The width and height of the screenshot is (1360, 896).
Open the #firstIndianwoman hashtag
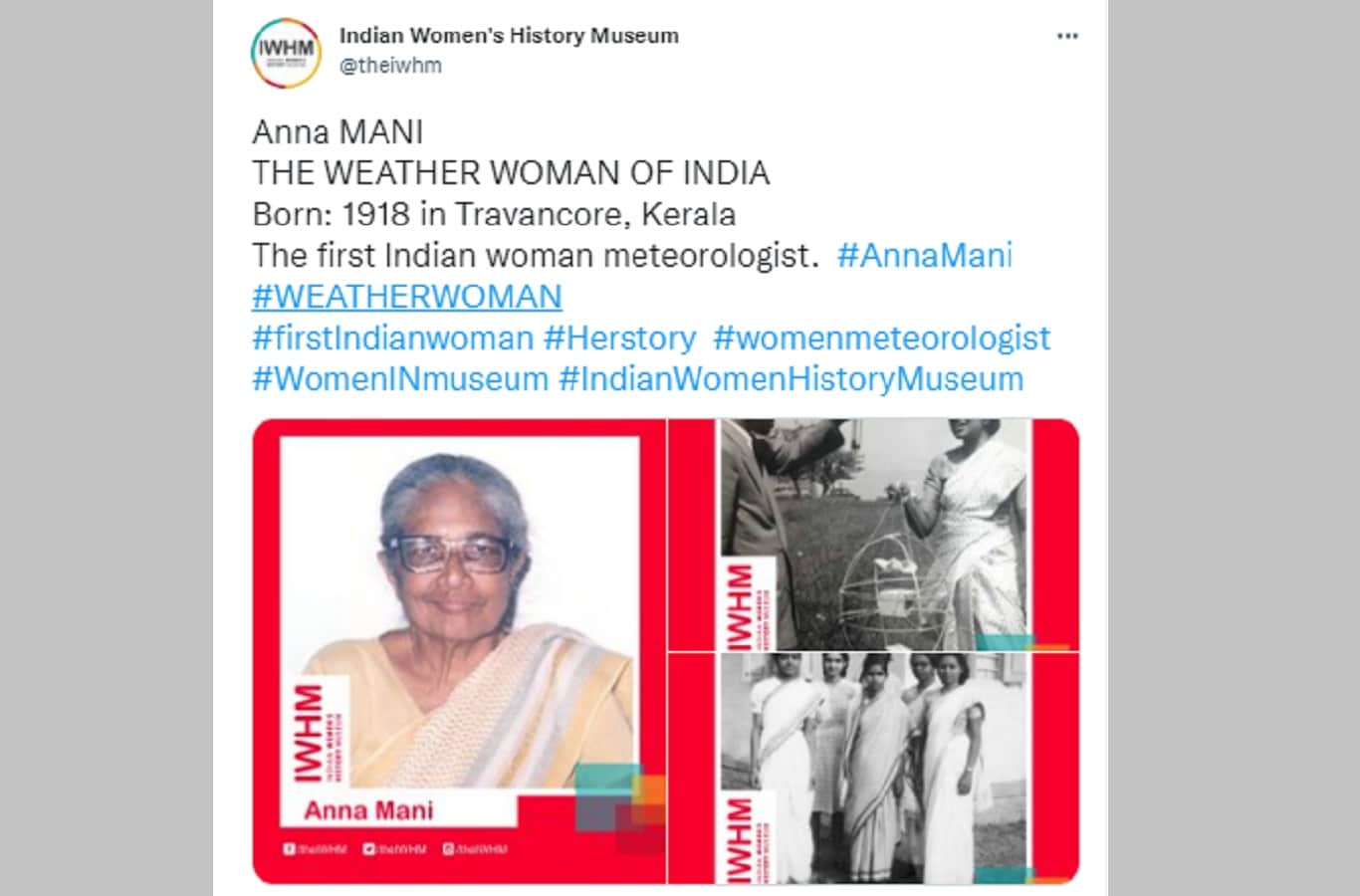tap(393, 338)
